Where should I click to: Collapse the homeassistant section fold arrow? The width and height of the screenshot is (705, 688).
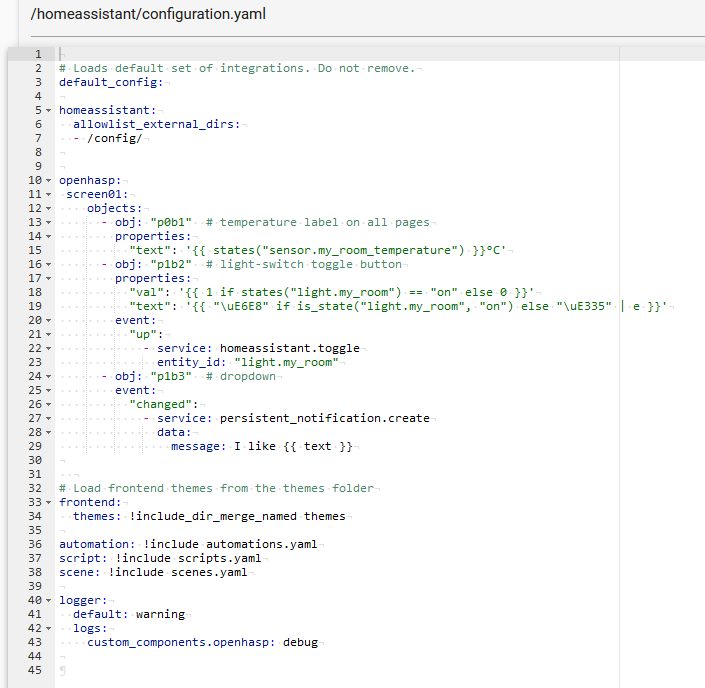(x=48, y=110)
